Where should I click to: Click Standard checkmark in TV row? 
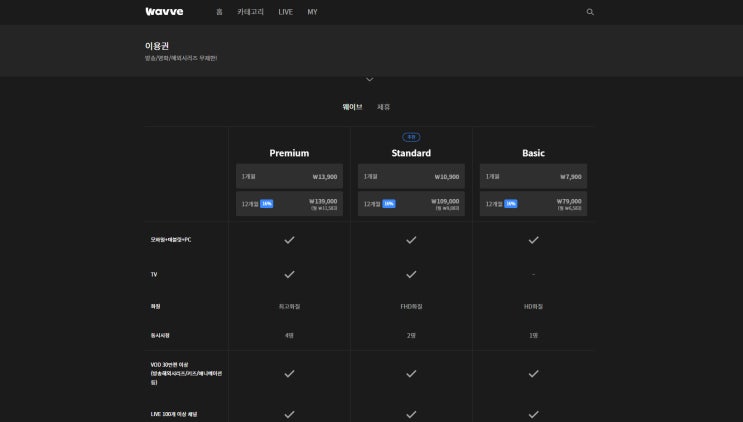pyautogui.click(x=411, y=275)
